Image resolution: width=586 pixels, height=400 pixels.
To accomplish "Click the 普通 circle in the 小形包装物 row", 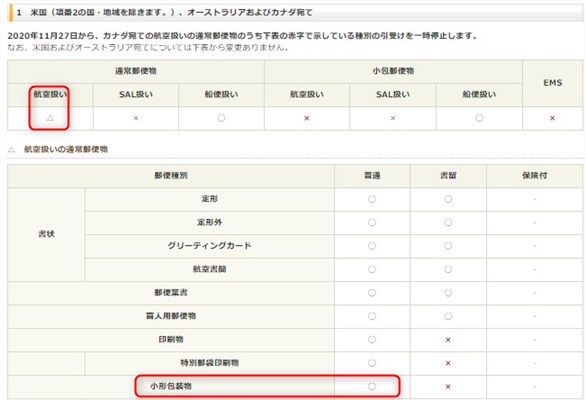I will (372, 387).
